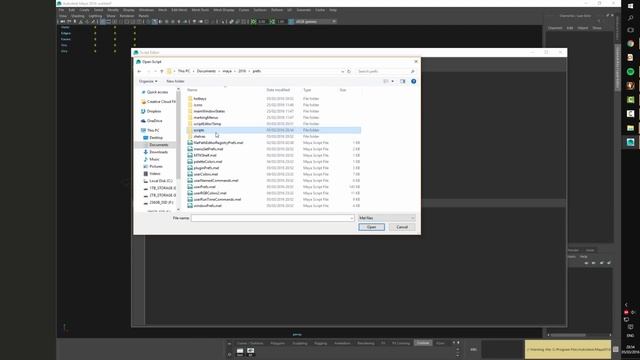Click the New folder button
The height and width of the screenshot is (360, 640).
tap(175, 81)
